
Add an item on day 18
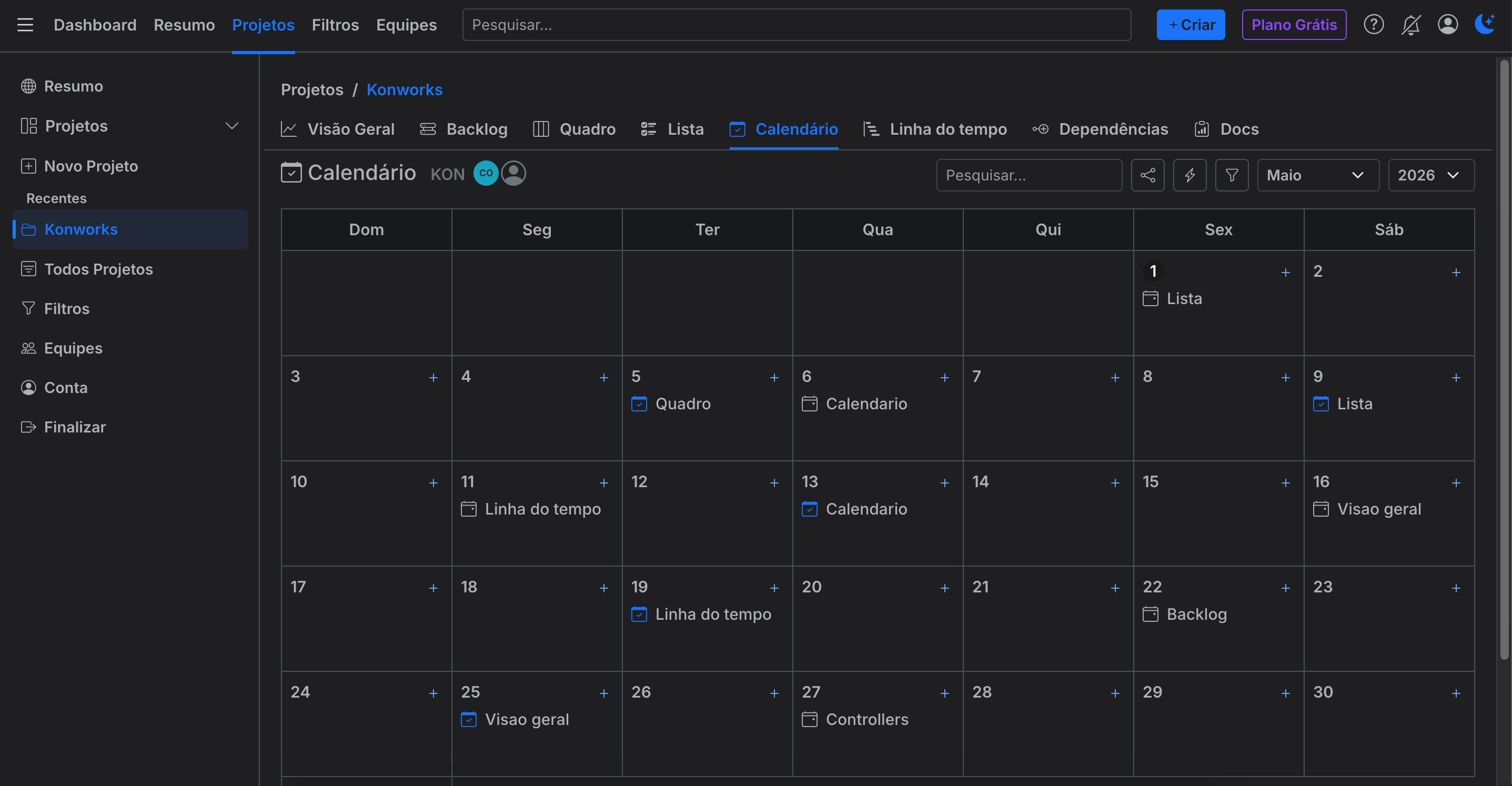coord(604,588)
